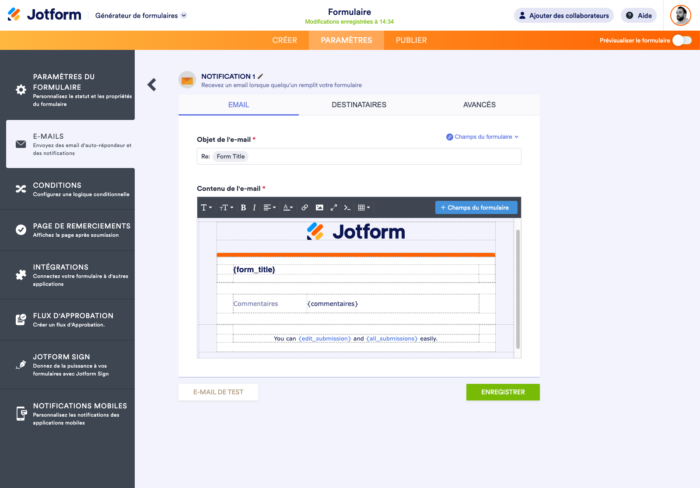
Task: Toggle Prévisualiser le formulaire switch
Action: 682,40
